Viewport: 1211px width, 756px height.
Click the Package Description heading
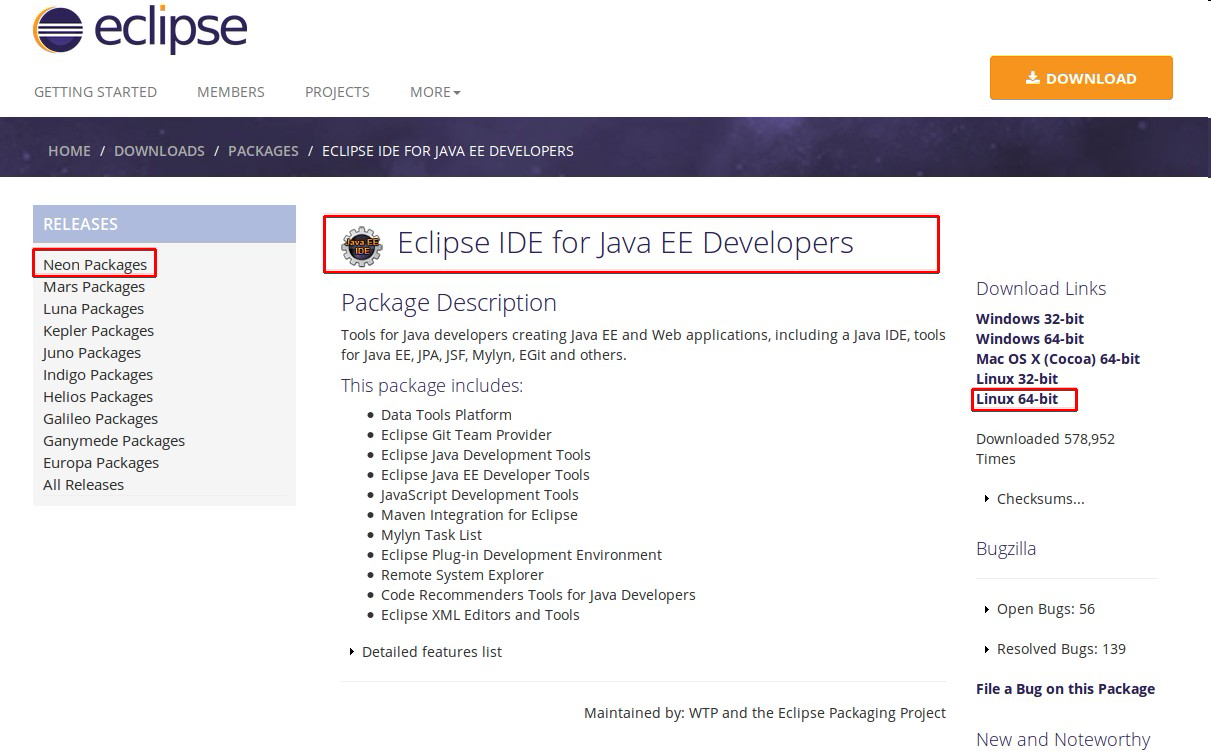point(449,303)
